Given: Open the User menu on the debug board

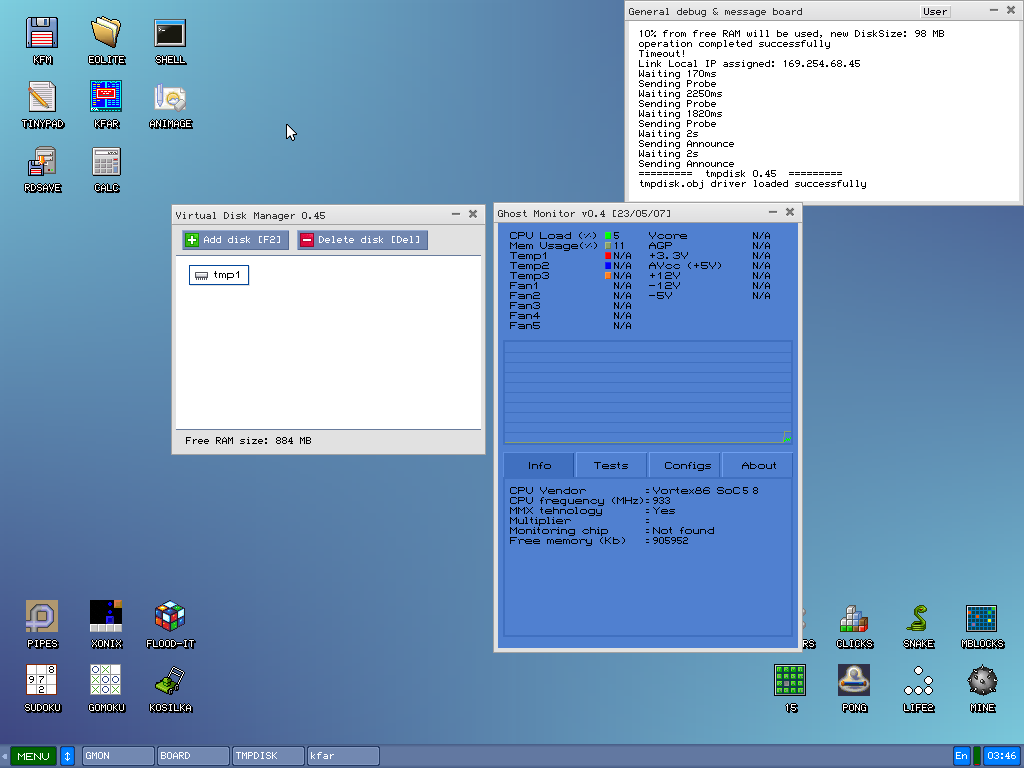Looking at the screenshot, I should (x=934, y=11).
